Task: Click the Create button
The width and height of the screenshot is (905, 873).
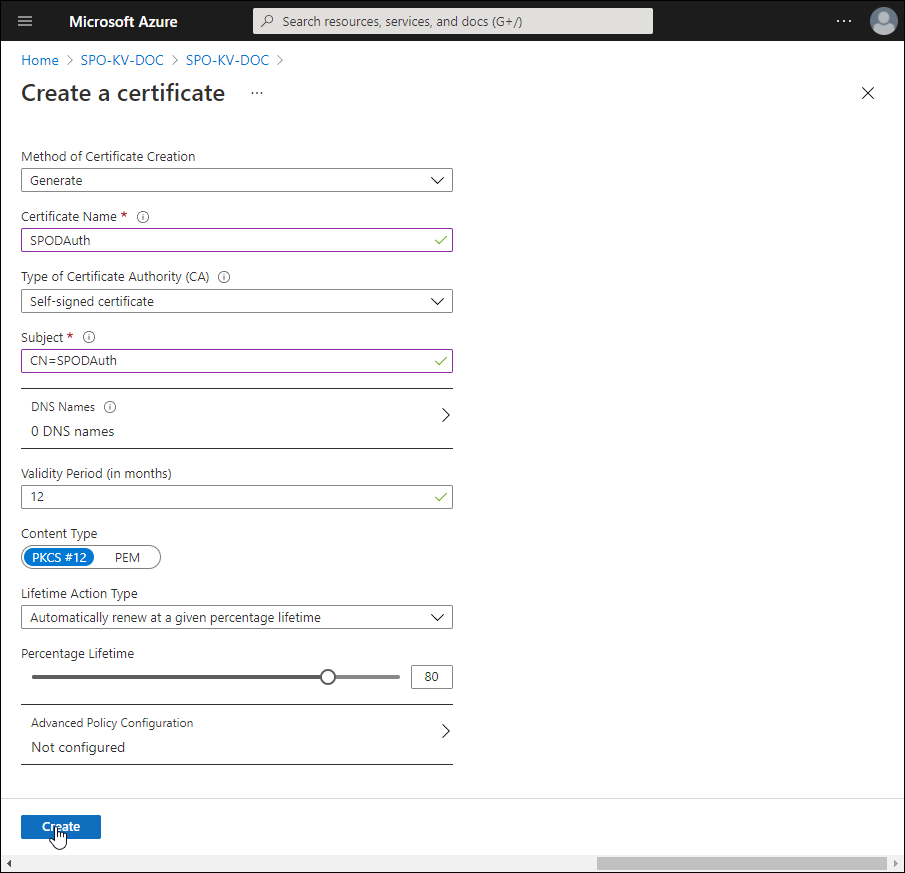Action: pyautogui.click(x=61, y=827)
